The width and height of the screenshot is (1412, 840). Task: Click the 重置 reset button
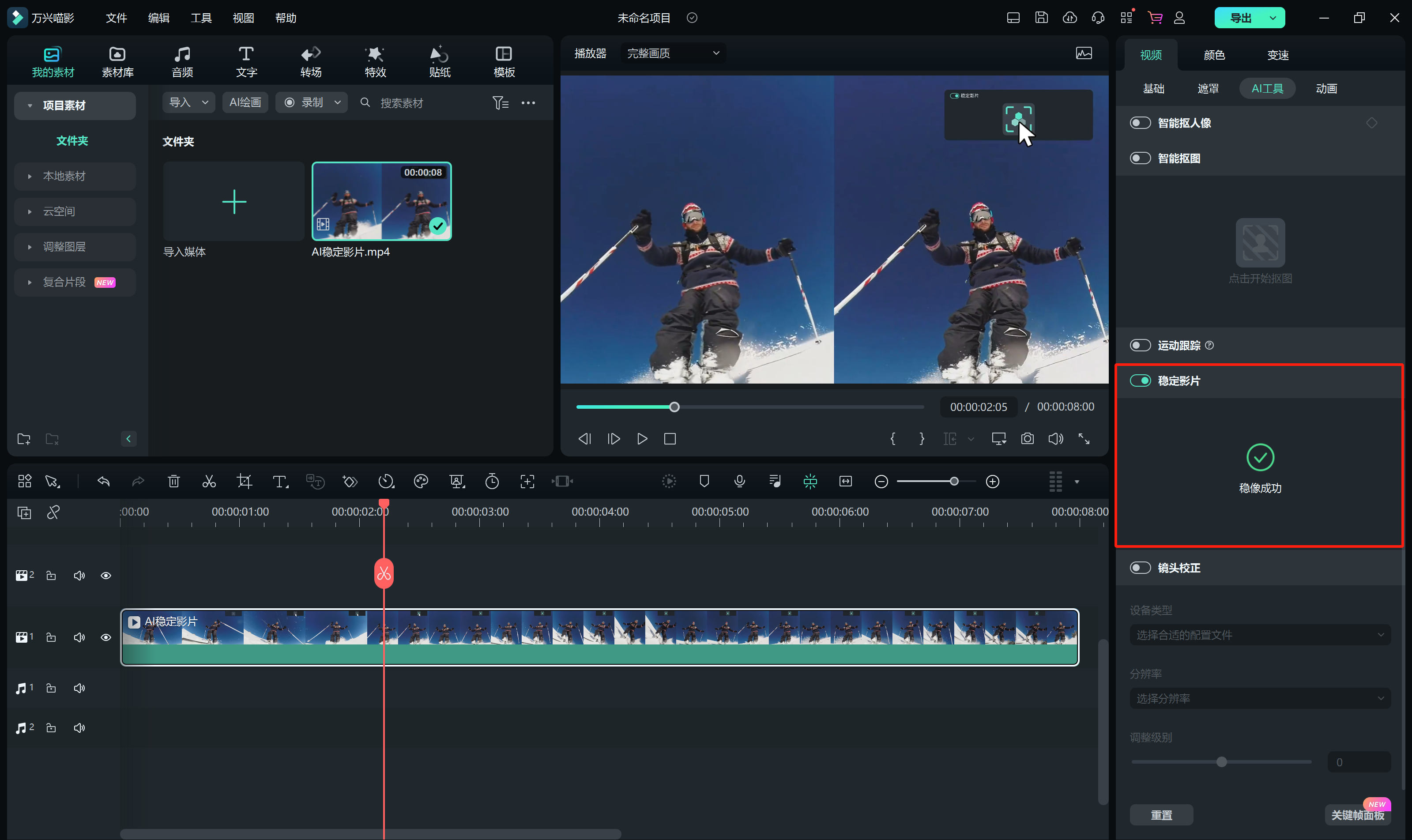[1161, 814]
